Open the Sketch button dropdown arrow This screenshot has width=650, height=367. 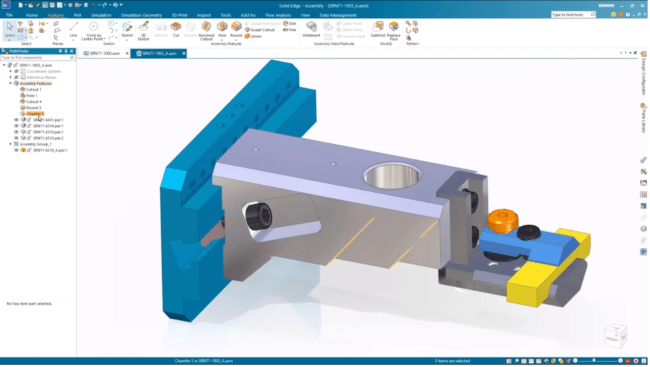127,40
